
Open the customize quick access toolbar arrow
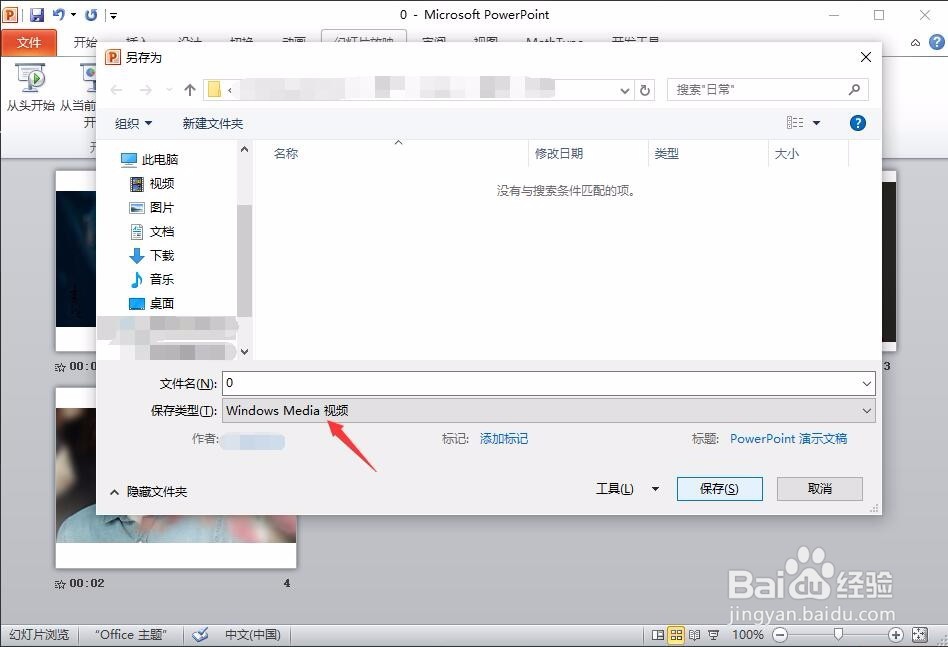(114, 15)
